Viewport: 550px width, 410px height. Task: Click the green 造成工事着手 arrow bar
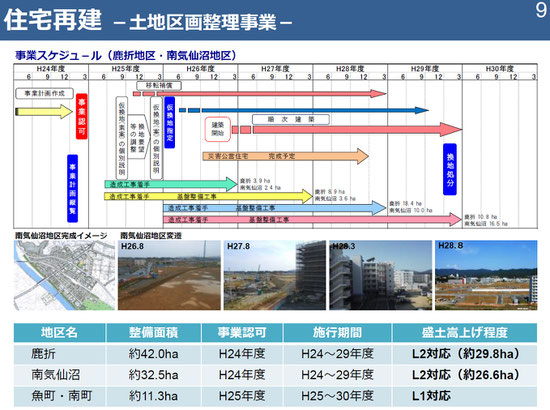[171, 184]
